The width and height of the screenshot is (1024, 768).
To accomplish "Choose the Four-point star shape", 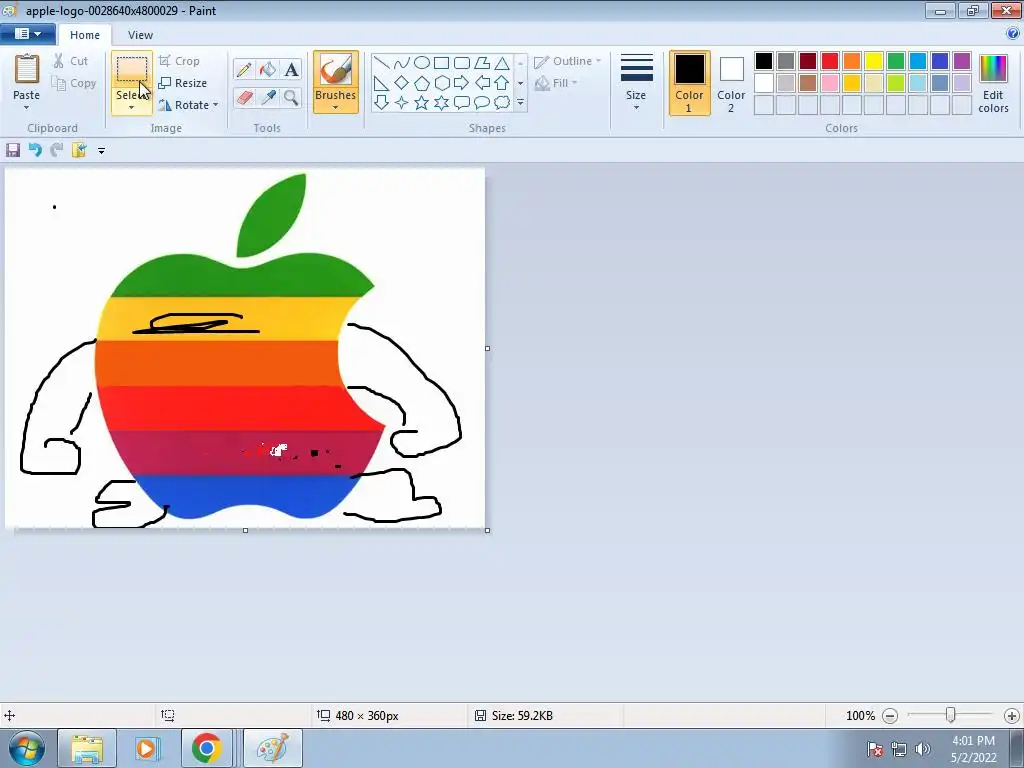I will coord(402,103).
